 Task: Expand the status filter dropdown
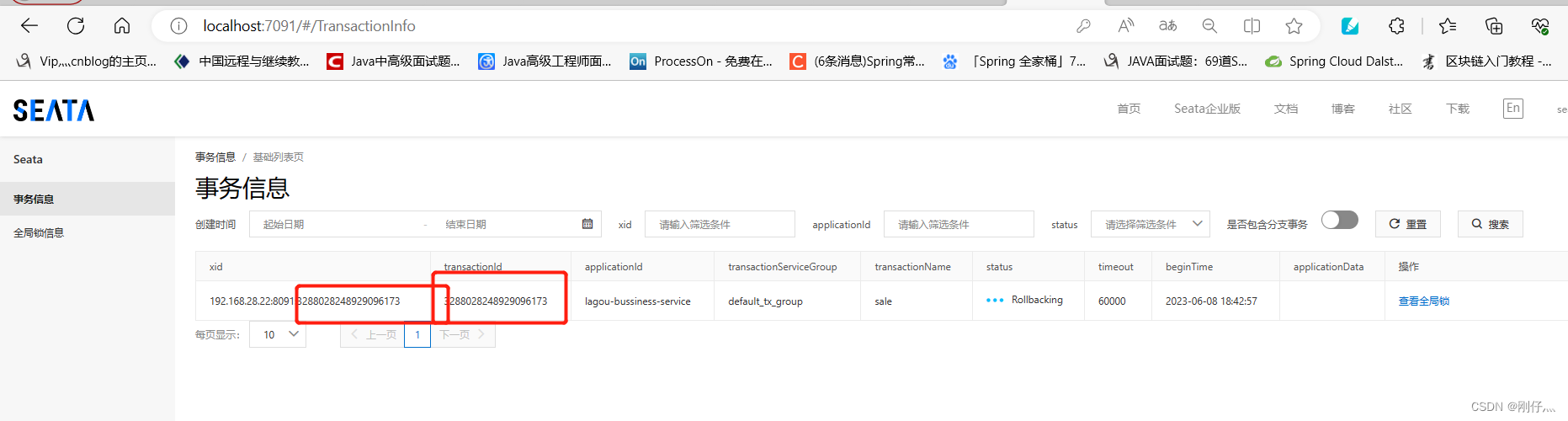tap(1150, 224)
